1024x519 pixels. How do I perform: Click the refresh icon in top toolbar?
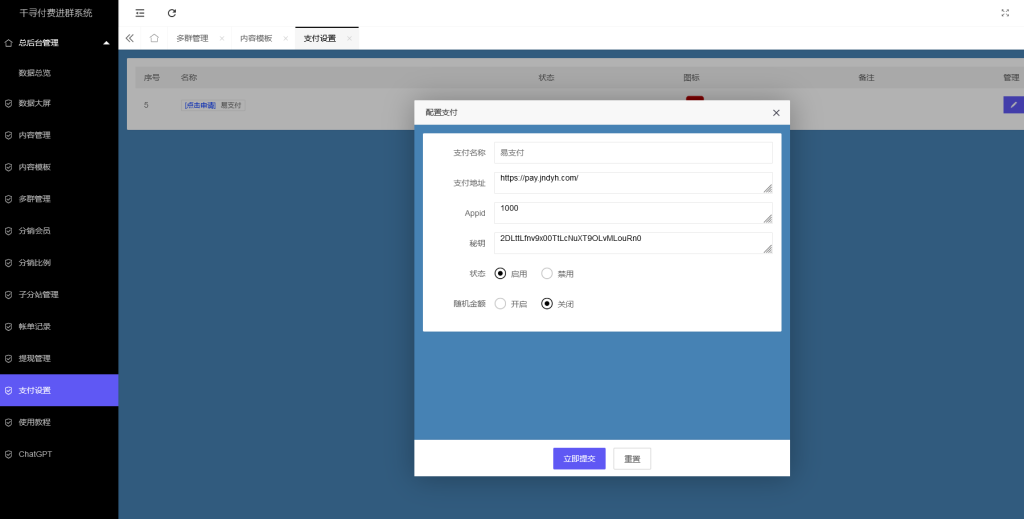pos(172,13)
